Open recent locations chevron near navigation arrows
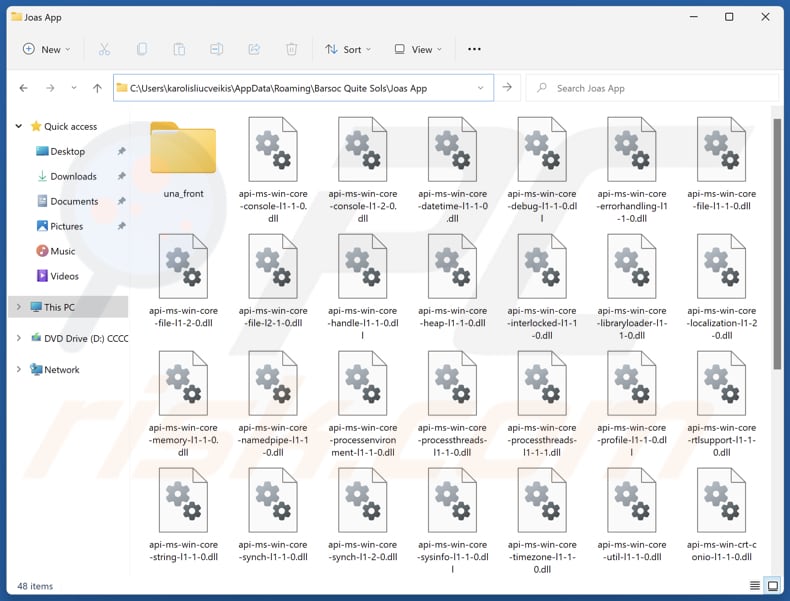This screenshot has width=790, height=601. click(74, 88)
